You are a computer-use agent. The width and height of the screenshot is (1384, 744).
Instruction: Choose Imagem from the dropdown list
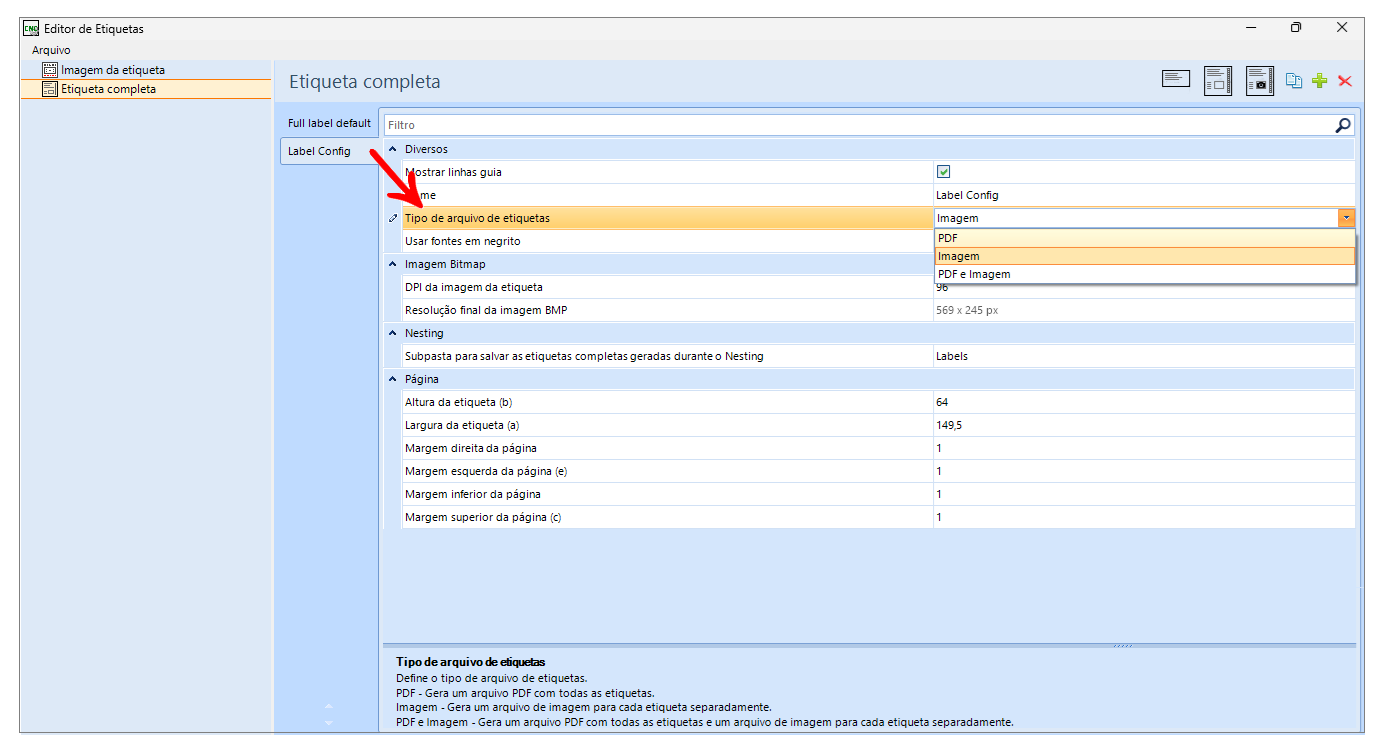click(x=1145, y=256)
